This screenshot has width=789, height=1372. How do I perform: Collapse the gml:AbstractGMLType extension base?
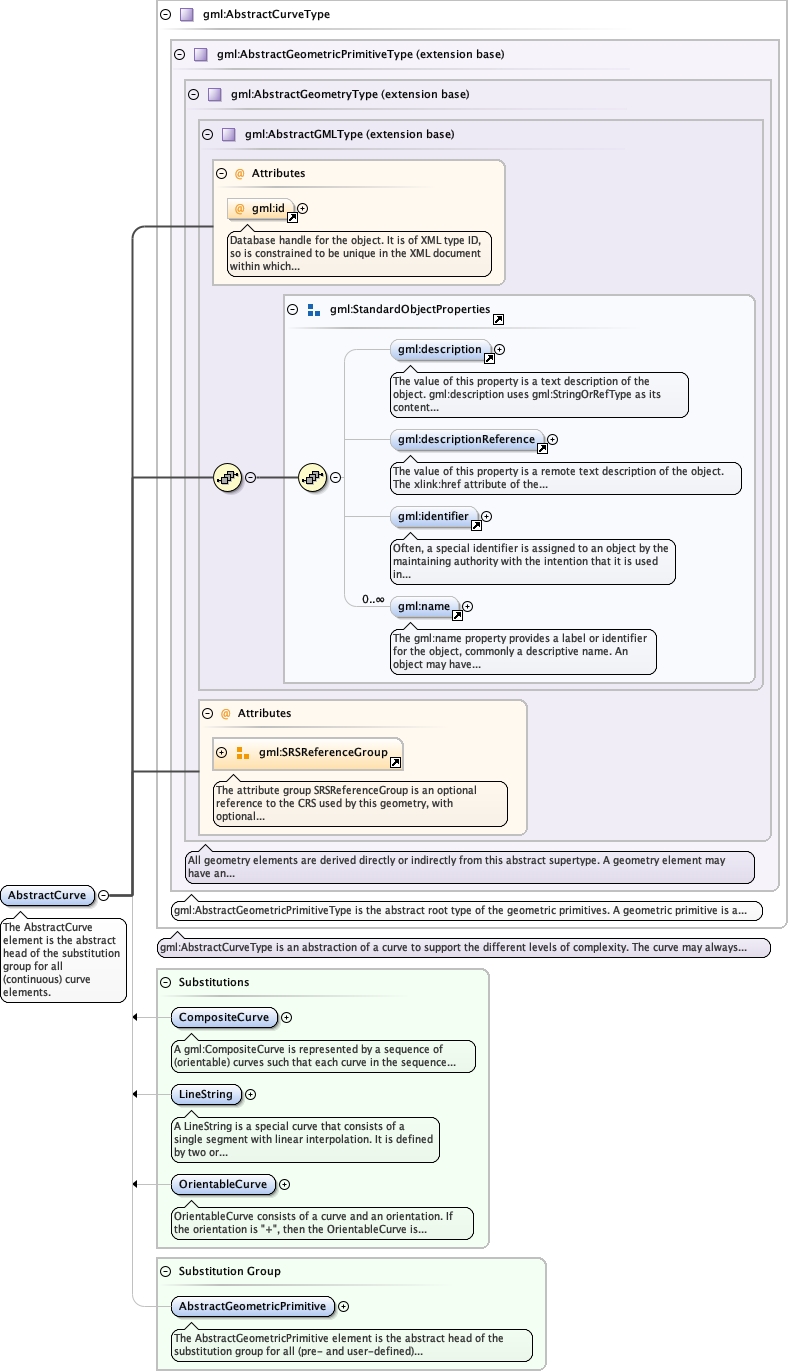pos(207,134)
